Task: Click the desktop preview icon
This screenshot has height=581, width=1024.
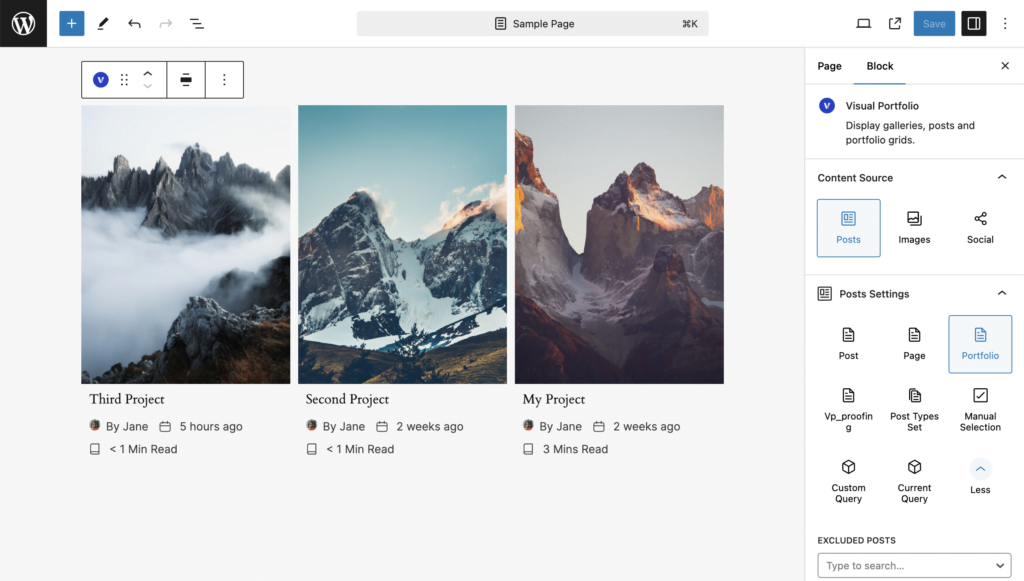Action: click(x=863, y=23)
